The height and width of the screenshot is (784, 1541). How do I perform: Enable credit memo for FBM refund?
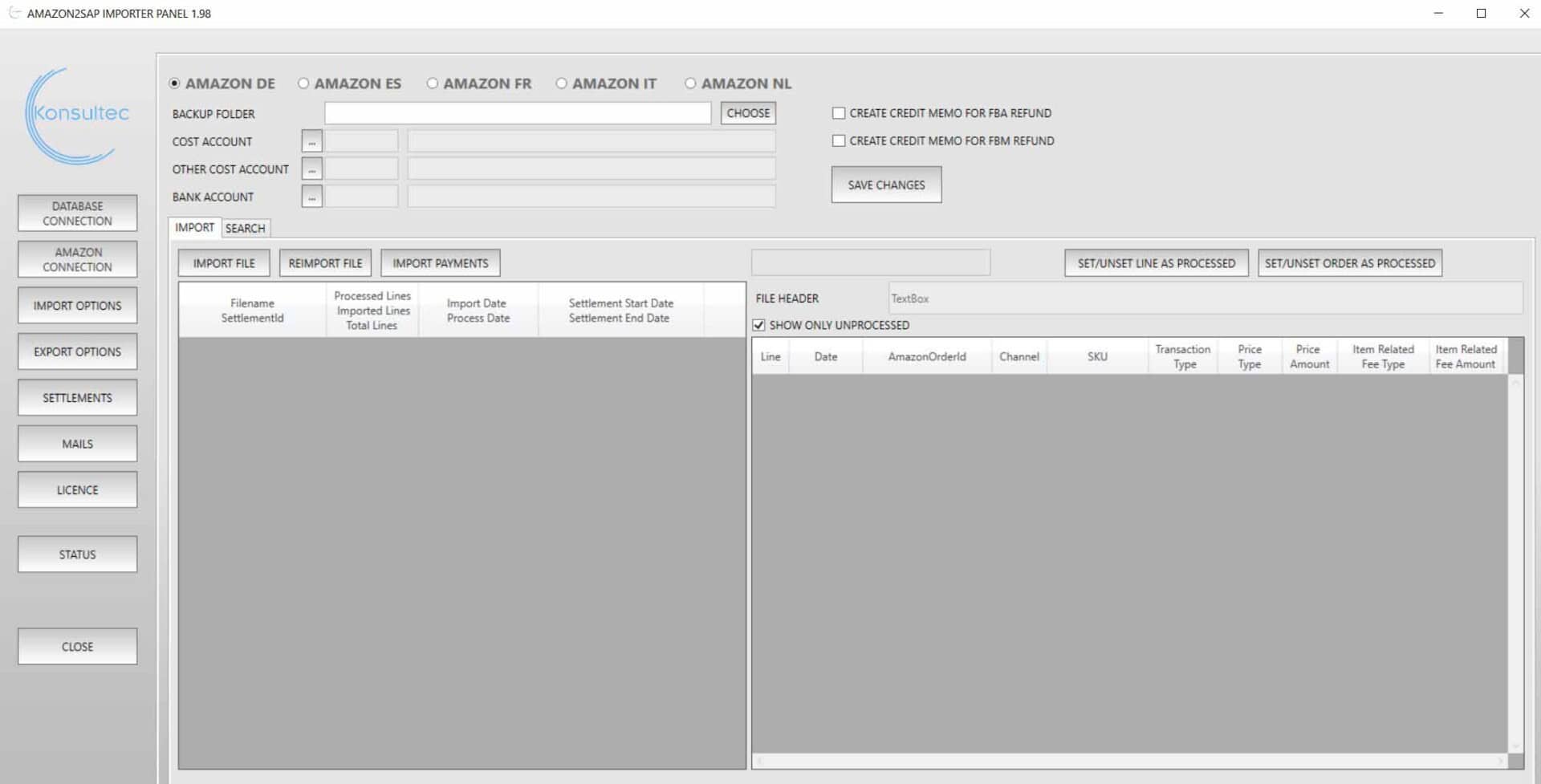coord(839,141)
